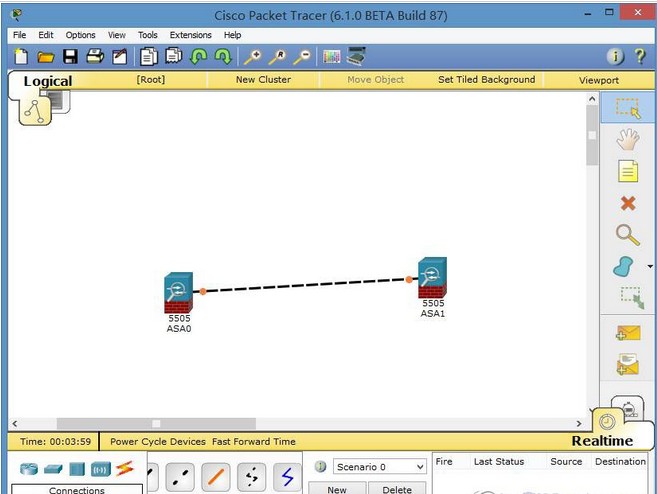Open the Scenario 0 dropdown

(x=380, y=467)
